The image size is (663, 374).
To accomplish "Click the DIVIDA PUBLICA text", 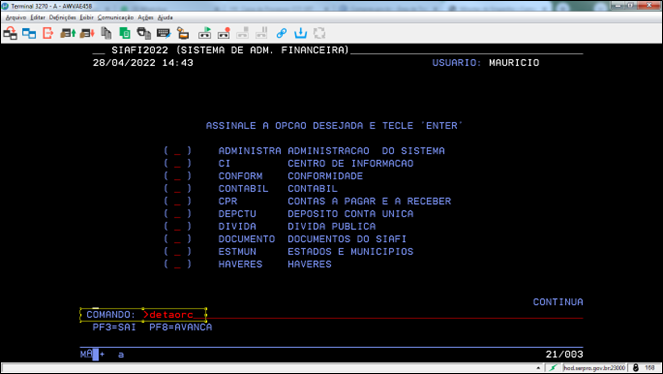I will [x=332, y=227].
